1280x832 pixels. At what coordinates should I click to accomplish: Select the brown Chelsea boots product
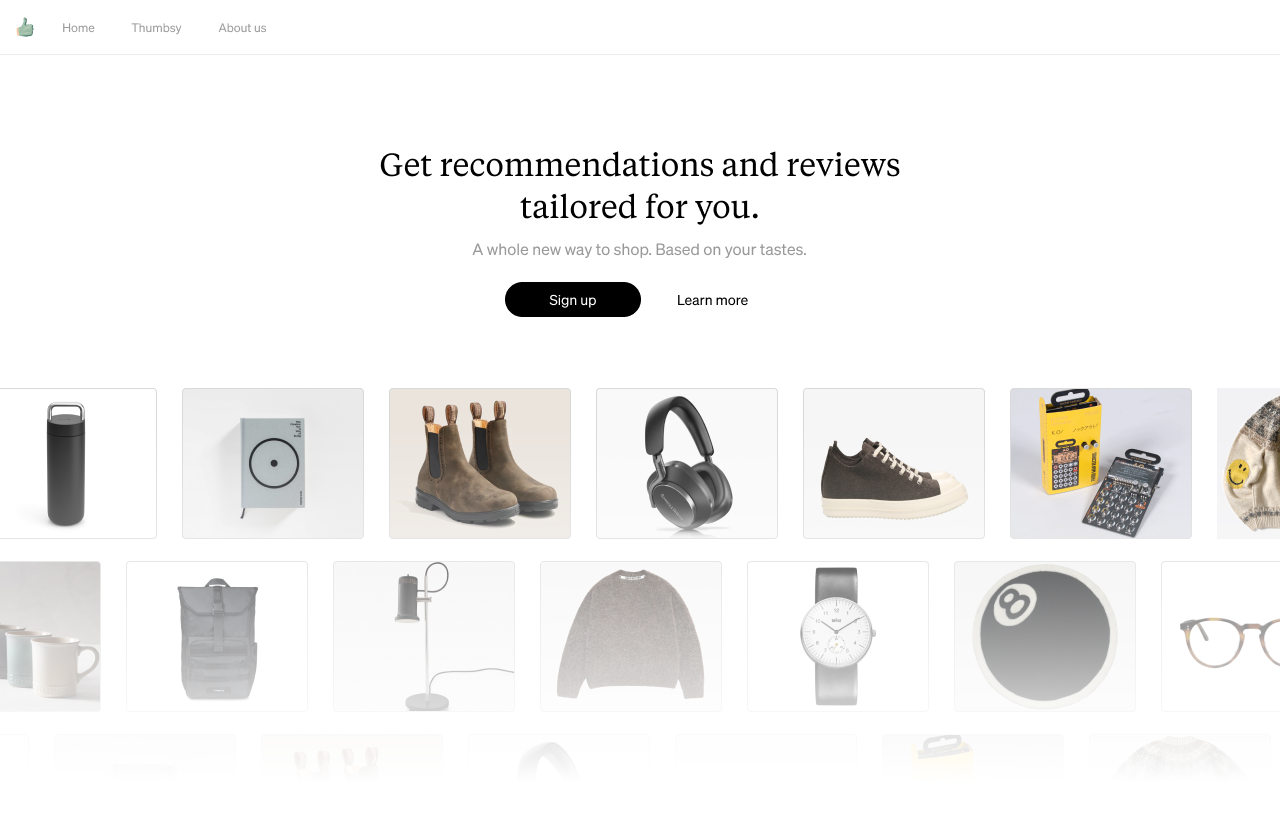coord(480,464)
